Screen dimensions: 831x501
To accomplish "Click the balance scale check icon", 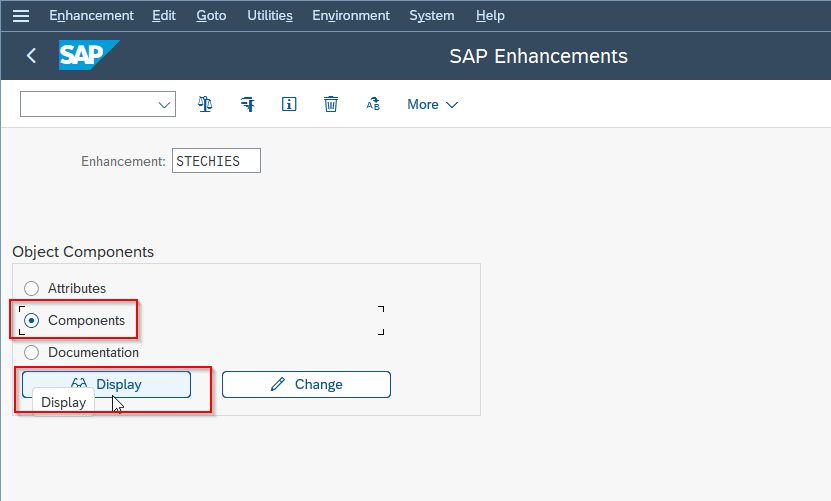I will pos(205,104).
